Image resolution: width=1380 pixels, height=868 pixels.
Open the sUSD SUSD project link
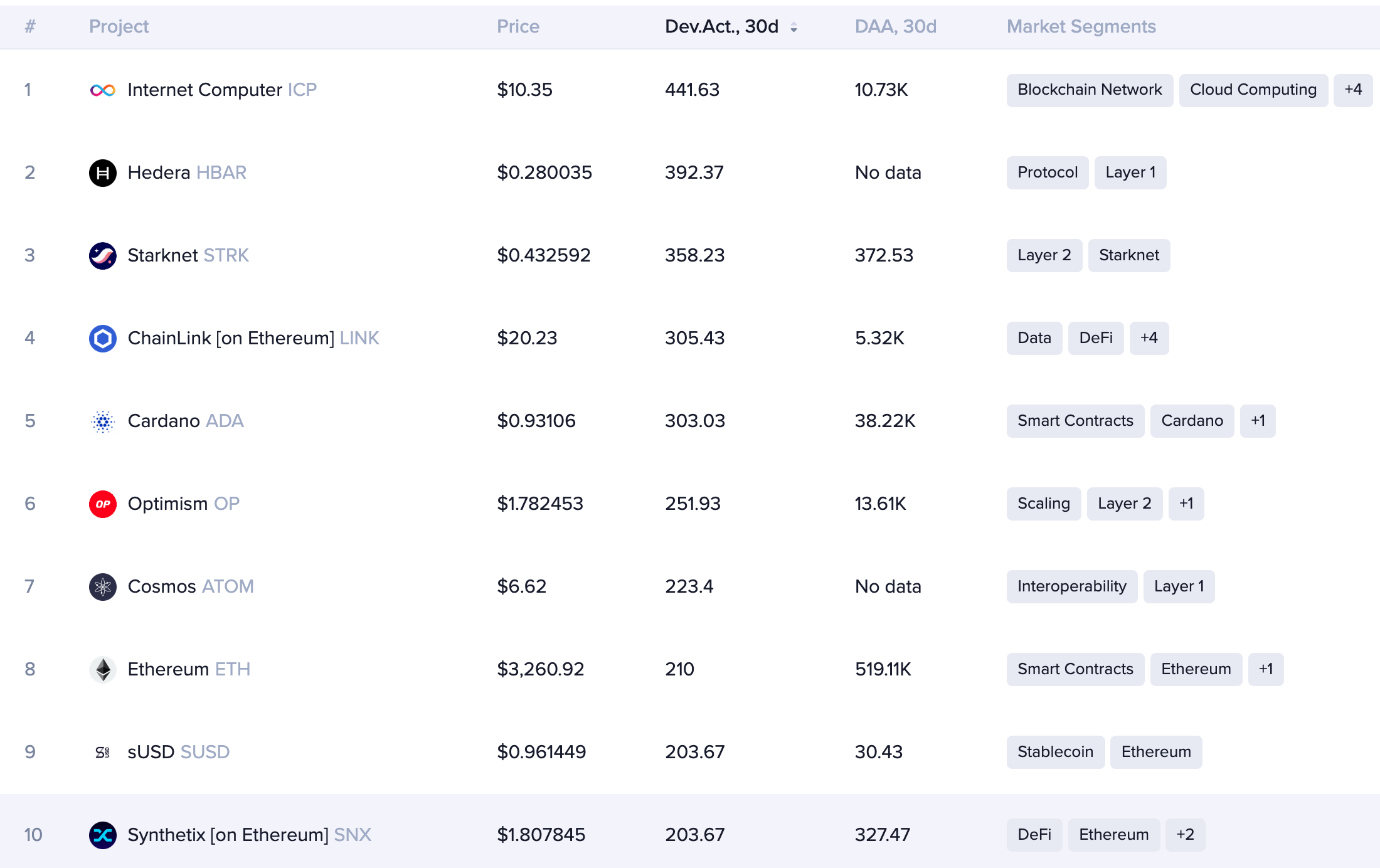click(179, 752)
